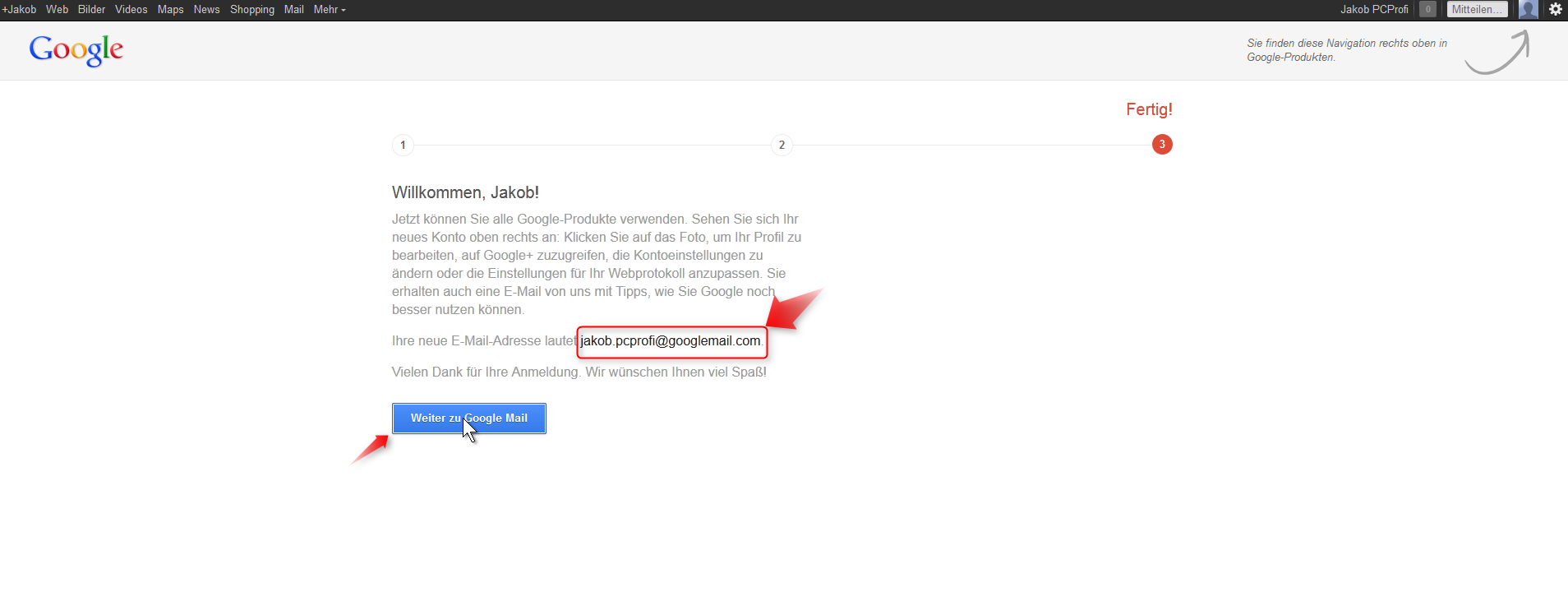Open the notifications counter showing 0
Viewport: 1568px width, 592px height.
1428,10
